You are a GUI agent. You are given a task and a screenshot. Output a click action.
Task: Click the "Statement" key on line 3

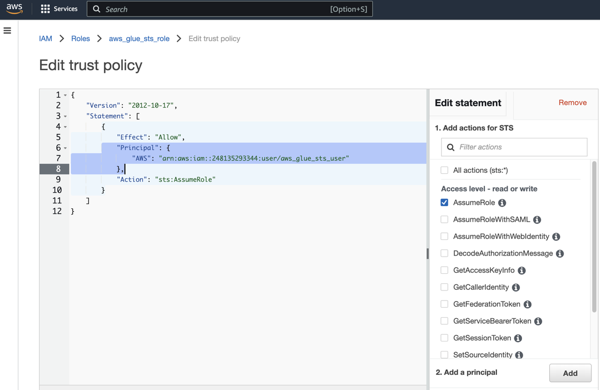pos(107,116)
